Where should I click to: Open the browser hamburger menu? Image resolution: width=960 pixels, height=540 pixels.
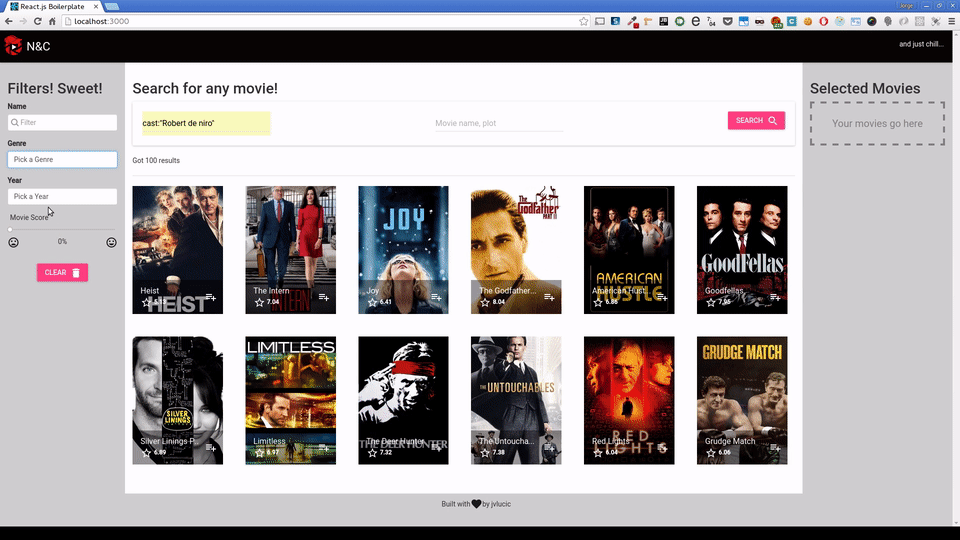951,21
